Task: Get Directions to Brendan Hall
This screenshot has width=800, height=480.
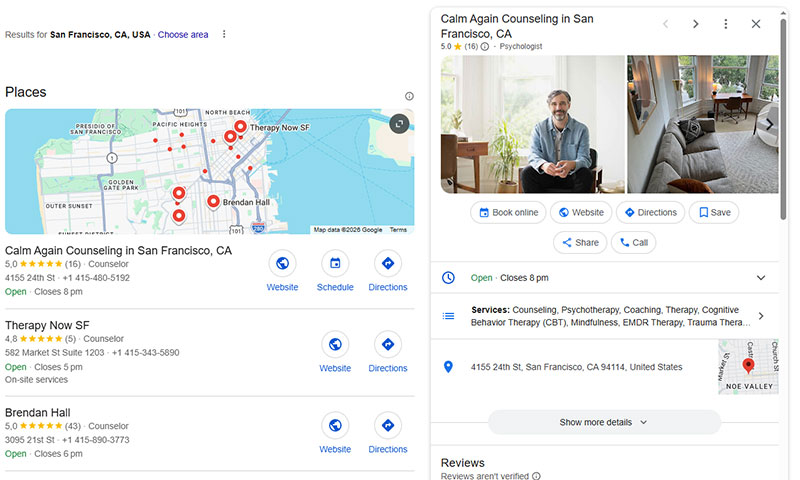Action: pos(388,425)
